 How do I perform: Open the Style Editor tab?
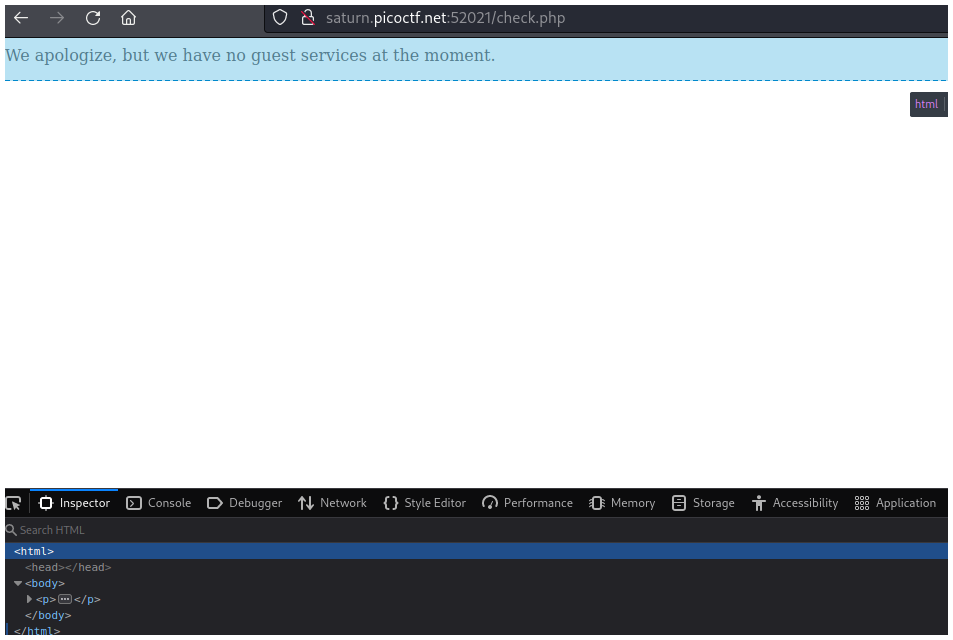click(x=424, y=503)
